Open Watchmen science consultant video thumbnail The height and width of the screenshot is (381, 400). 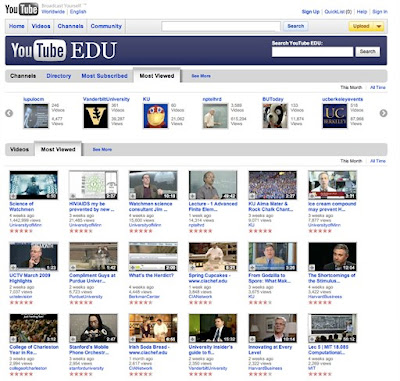153,185
